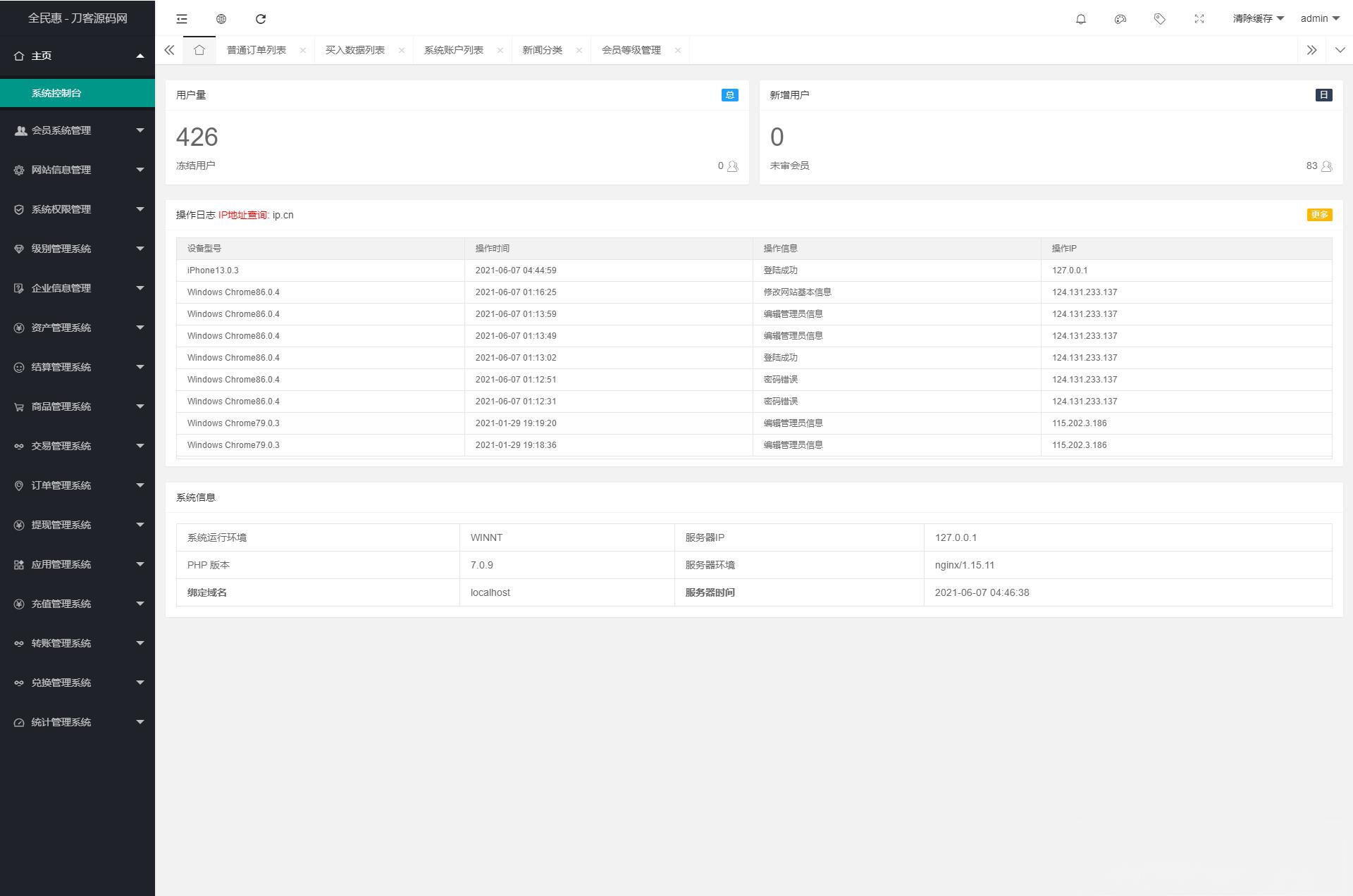Expand 转账管理系统 menu

click(78, 643)
